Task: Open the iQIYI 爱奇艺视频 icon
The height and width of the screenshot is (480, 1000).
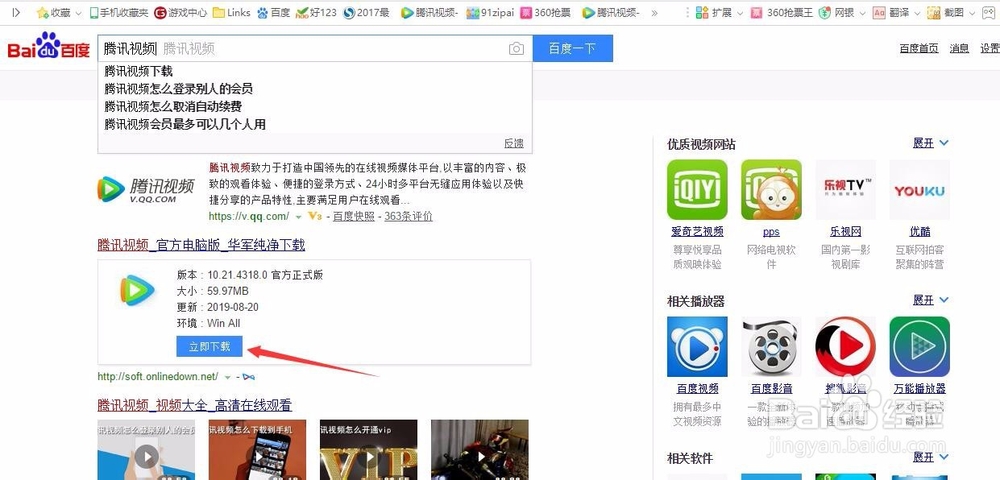Action: [x=697, y=189]
